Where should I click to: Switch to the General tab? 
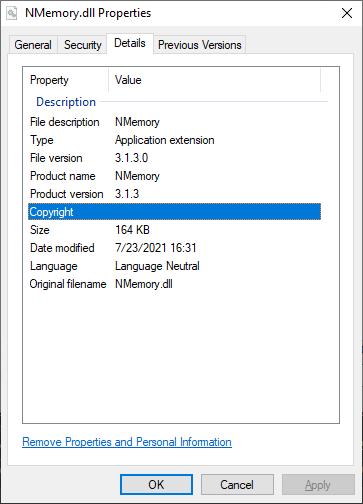point(33,45)
